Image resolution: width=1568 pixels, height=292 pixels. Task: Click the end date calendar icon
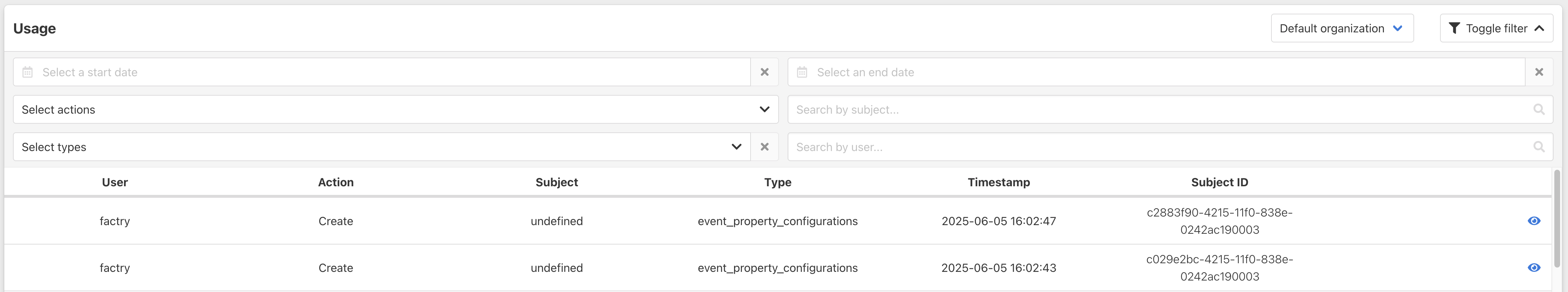[x=802, y=72]
